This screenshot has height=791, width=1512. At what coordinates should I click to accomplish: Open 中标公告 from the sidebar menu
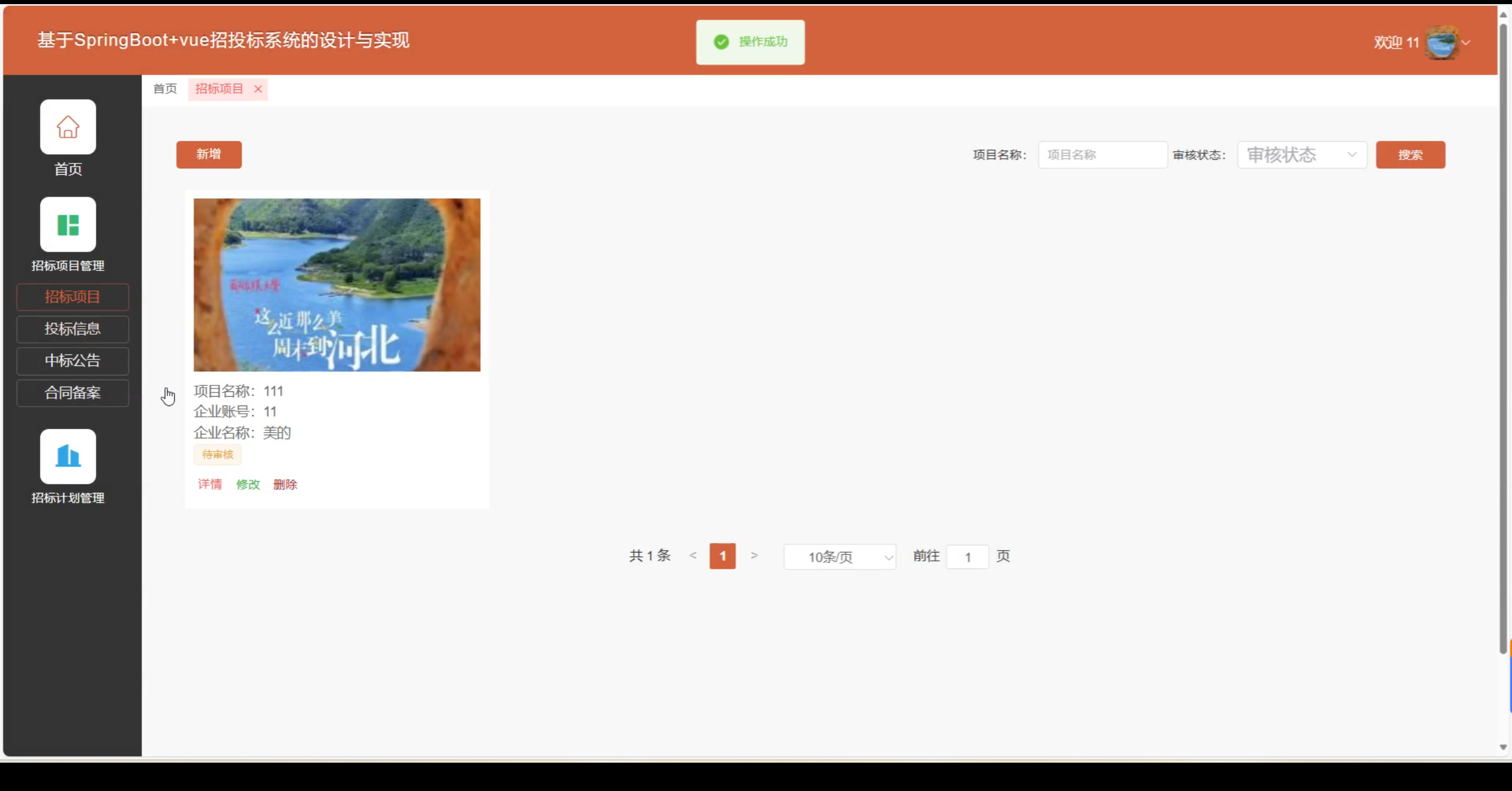[73, 361]
